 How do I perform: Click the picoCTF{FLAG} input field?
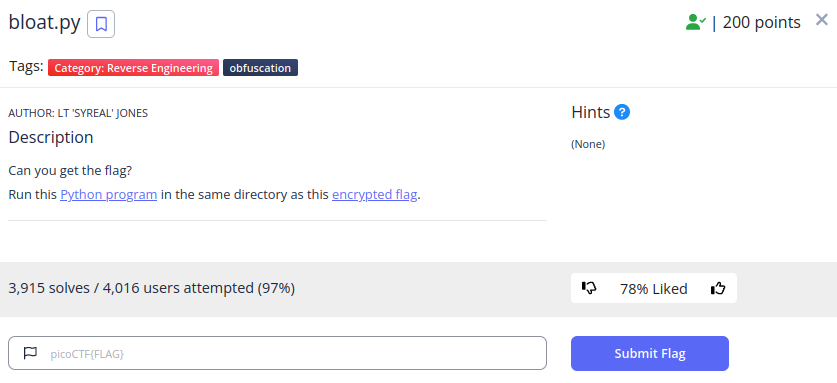[x=278, y=353]
